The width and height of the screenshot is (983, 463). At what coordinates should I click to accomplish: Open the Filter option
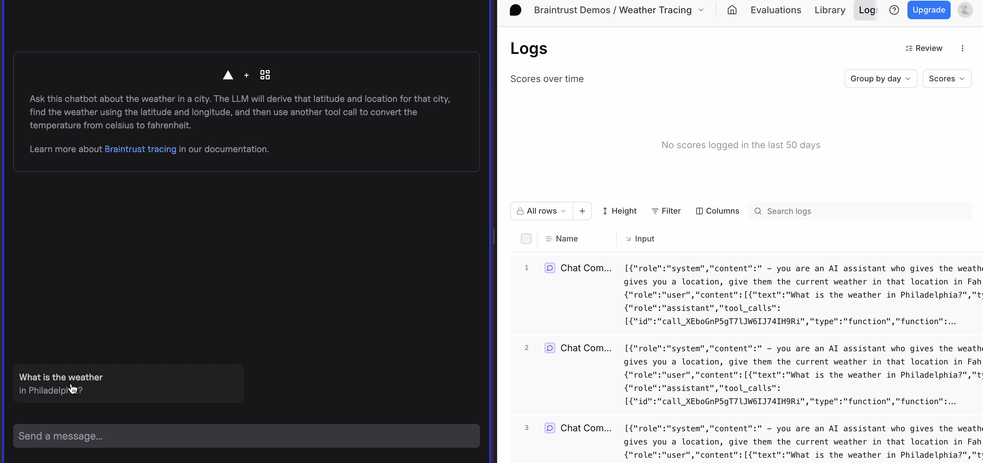666,211
